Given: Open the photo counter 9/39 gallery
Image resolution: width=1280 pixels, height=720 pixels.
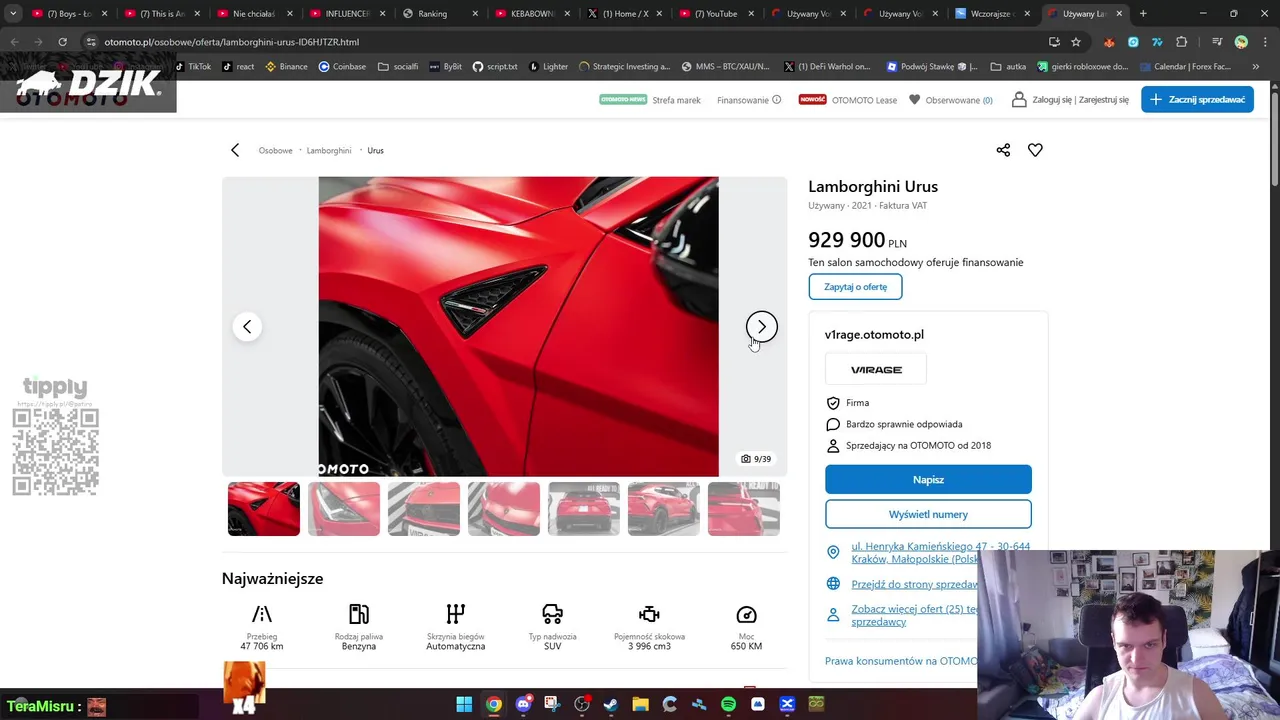Looking at the screenshot, I should 756,459.
